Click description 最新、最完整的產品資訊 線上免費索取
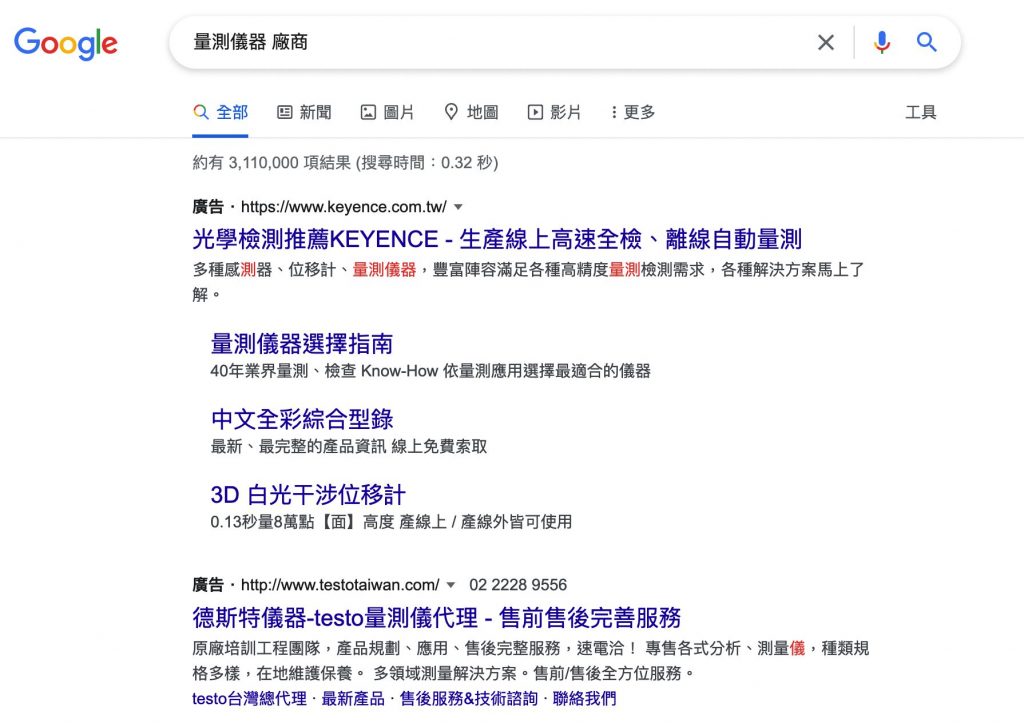The width and height of the screenshot is (1024, 723). tap(349, 447)
